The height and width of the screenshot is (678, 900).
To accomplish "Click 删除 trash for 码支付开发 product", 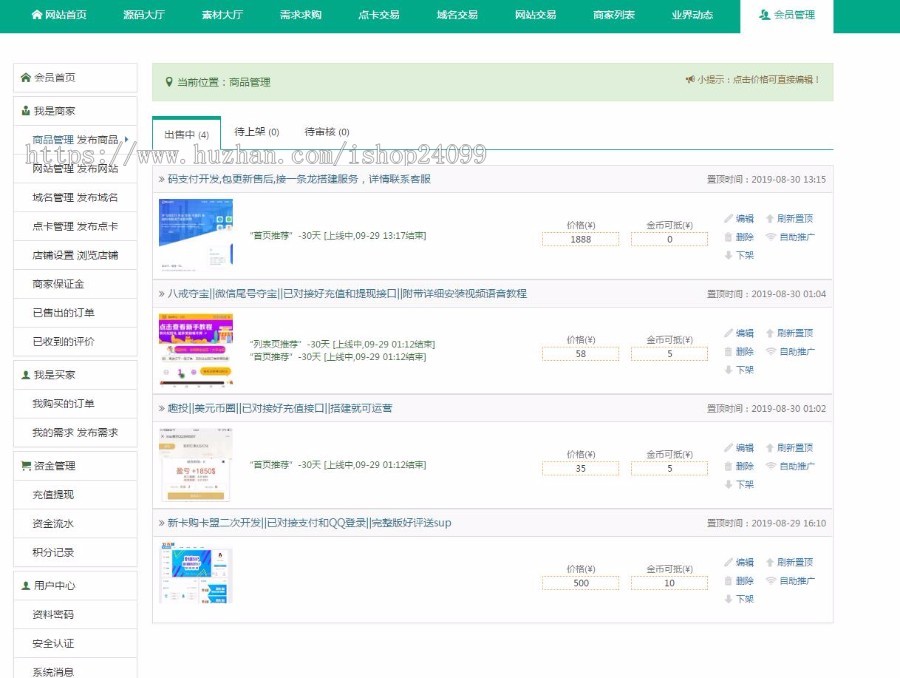I will pos(739,237).
